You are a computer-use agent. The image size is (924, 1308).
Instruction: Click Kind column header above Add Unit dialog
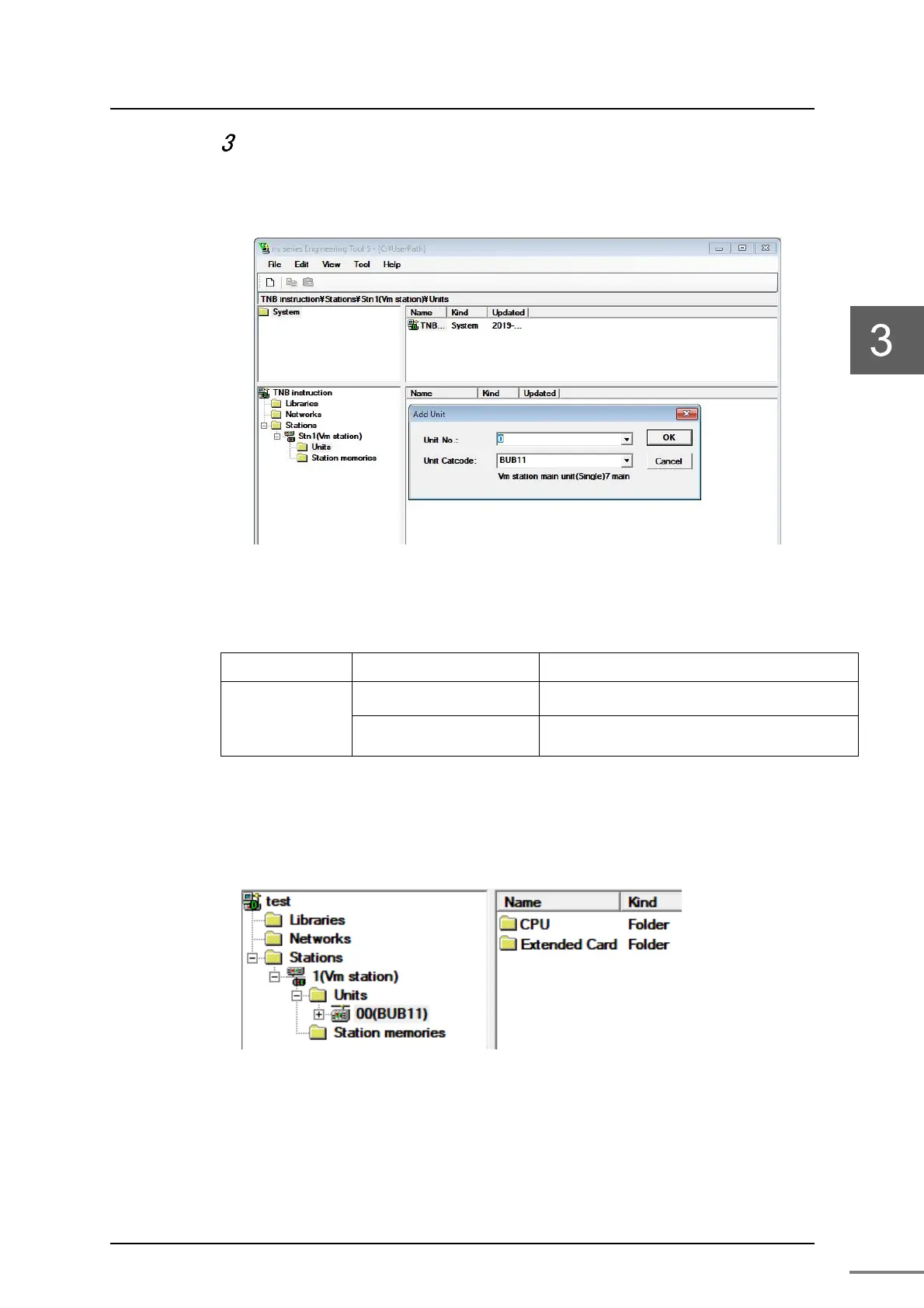[498, 393]
